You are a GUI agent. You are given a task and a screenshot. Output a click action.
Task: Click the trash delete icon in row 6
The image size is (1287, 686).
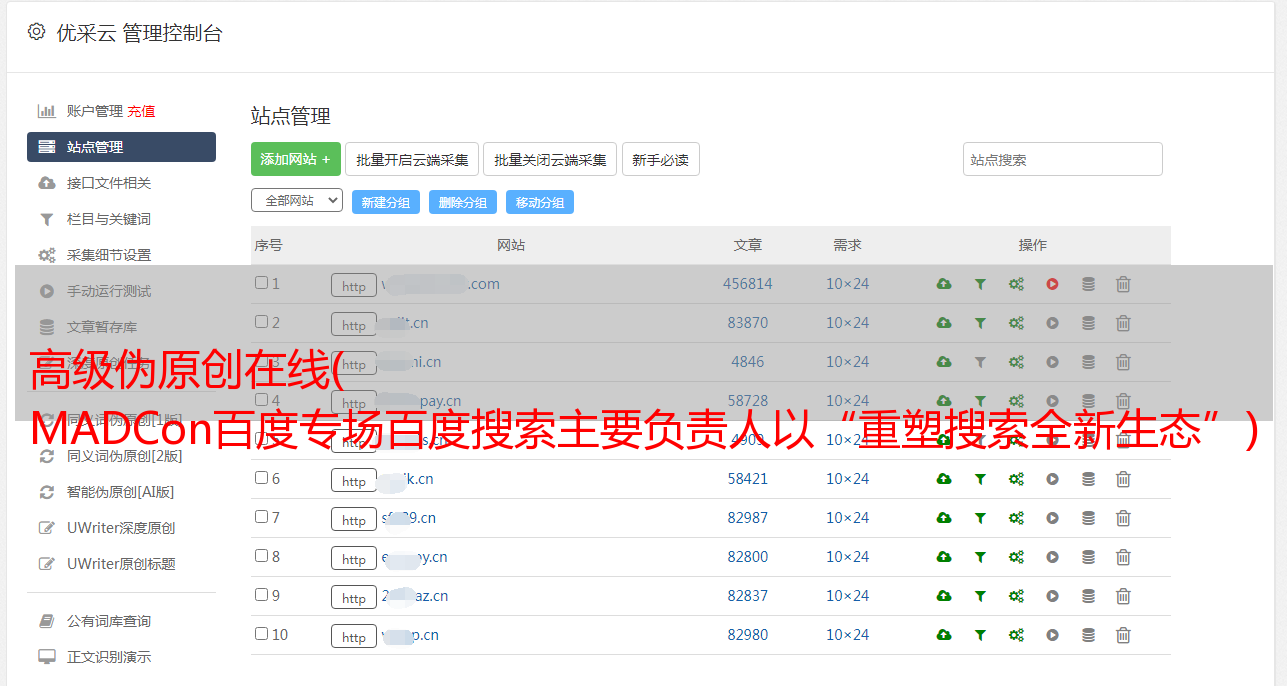tap(1123, 479)
